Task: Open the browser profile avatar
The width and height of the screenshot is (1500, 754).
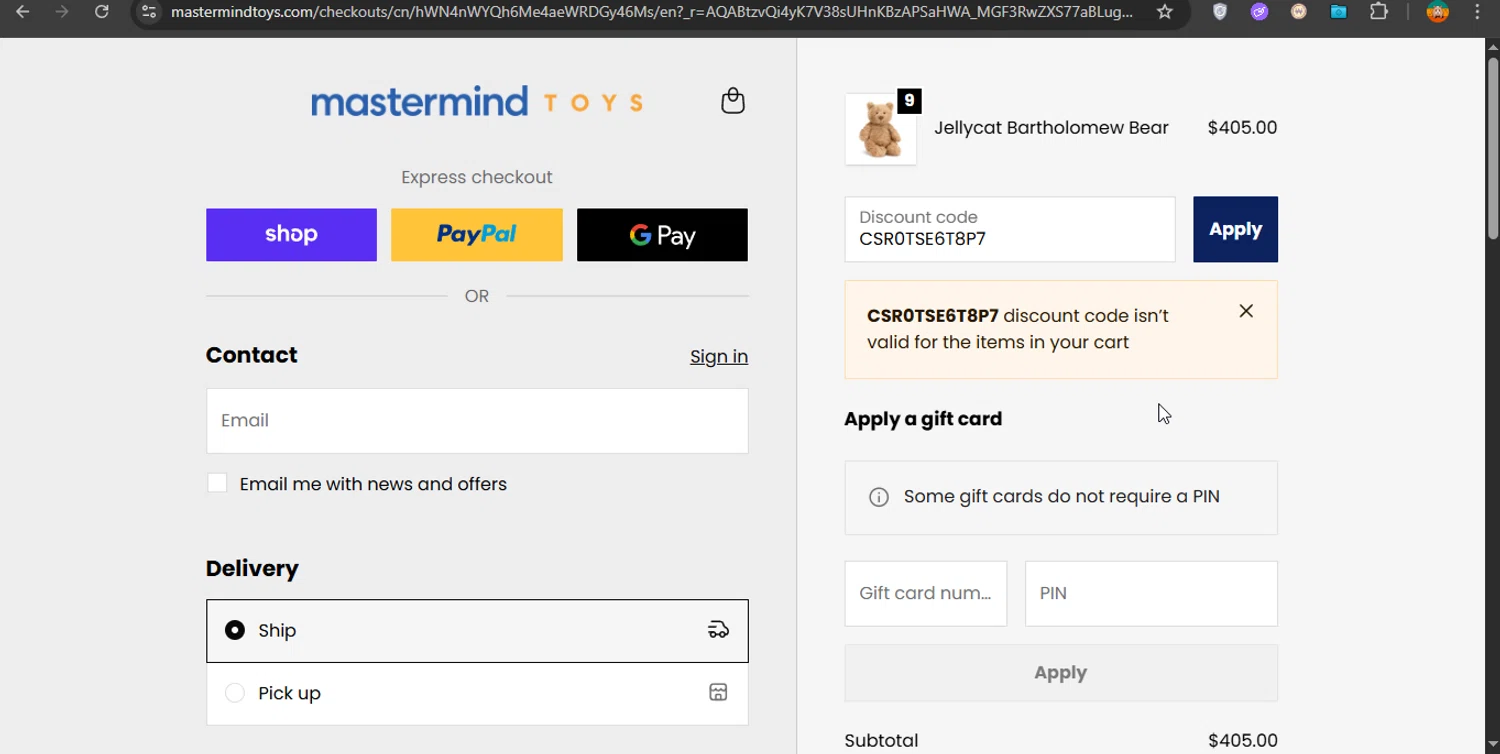Action: pos(1437,12)
